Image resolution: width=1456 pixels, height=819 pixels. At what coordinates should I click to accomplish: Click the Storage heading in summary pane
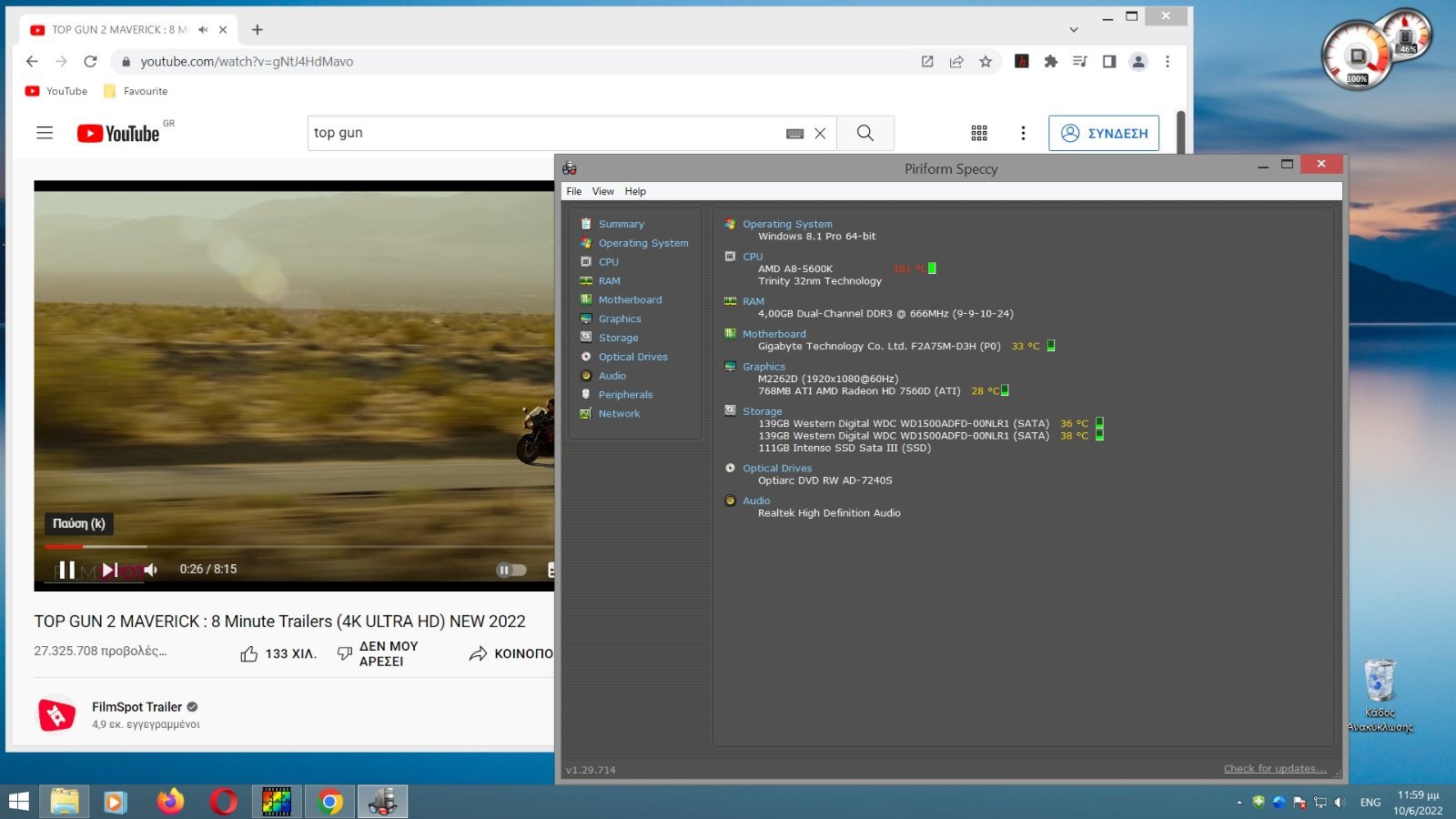coord(762,411)
